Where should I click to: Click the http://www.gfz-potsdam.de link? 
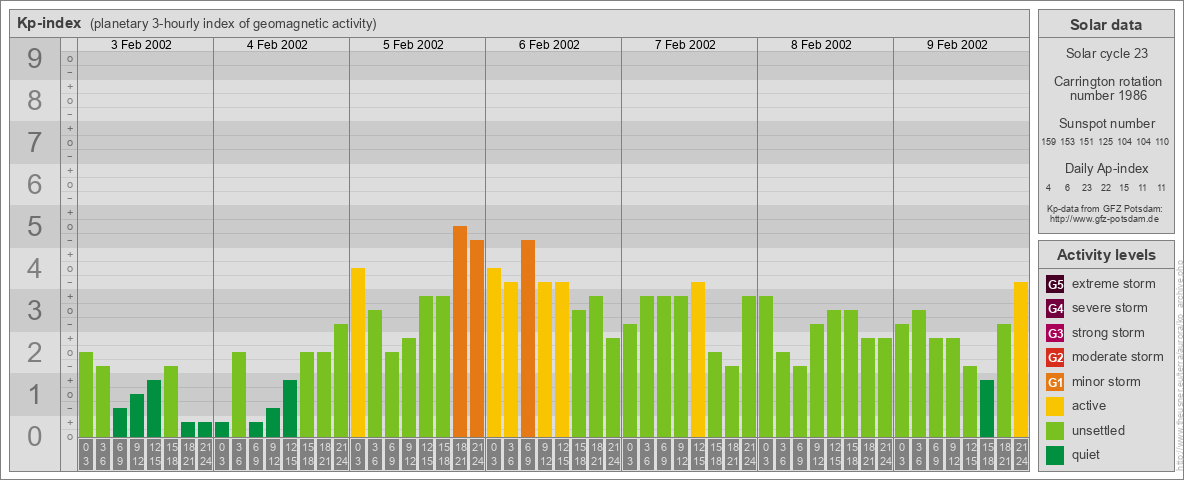coord(1104,219)
